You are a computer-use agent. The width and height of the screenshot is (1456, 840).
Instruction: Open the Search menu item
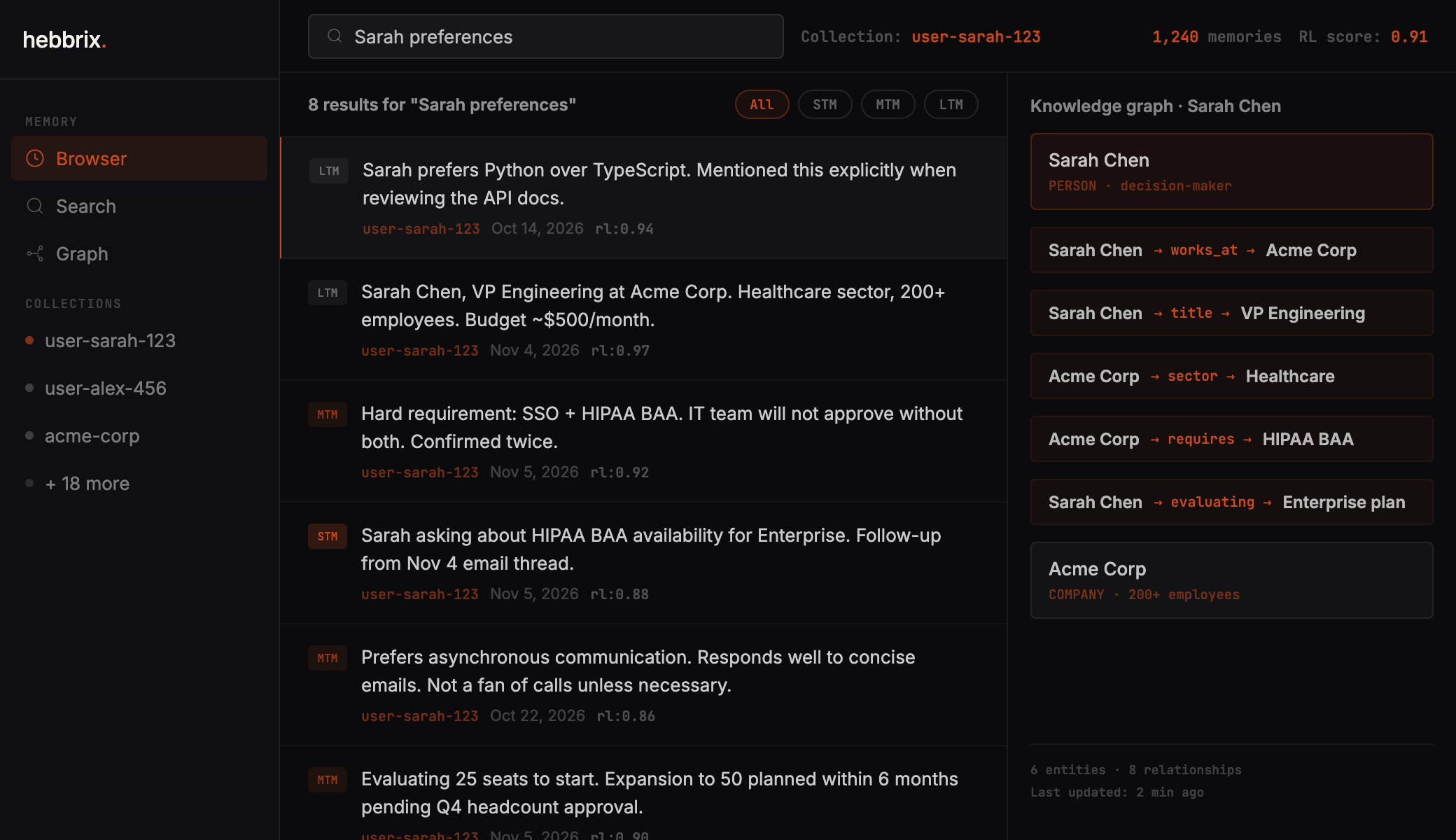pos(139,206)
